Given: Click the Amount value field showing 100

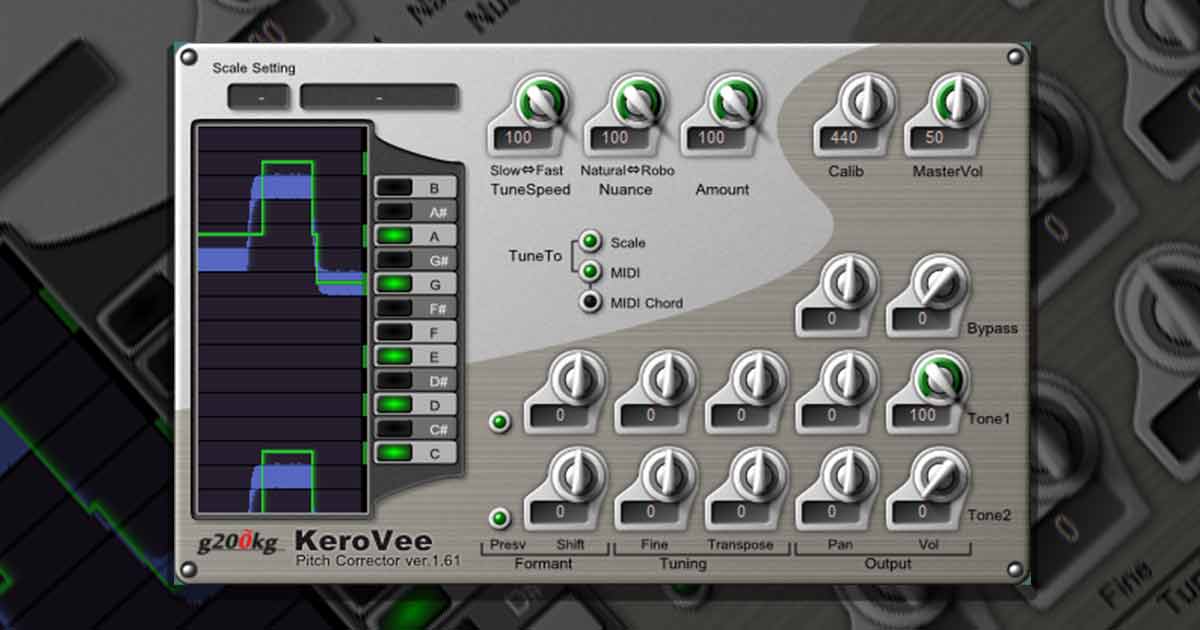Looking at the screenshot, I should click(718, 138).
